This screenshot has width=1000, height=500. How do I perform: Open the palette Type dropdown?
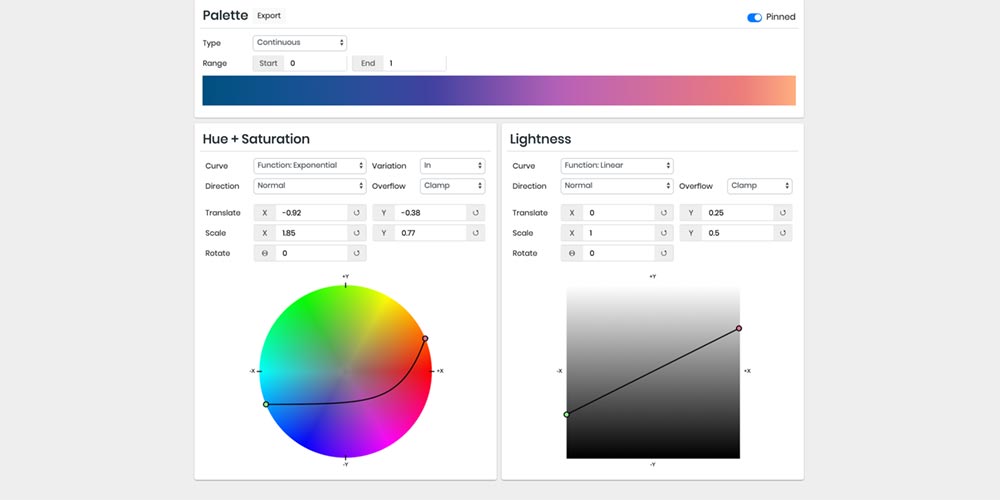(299, 43)
